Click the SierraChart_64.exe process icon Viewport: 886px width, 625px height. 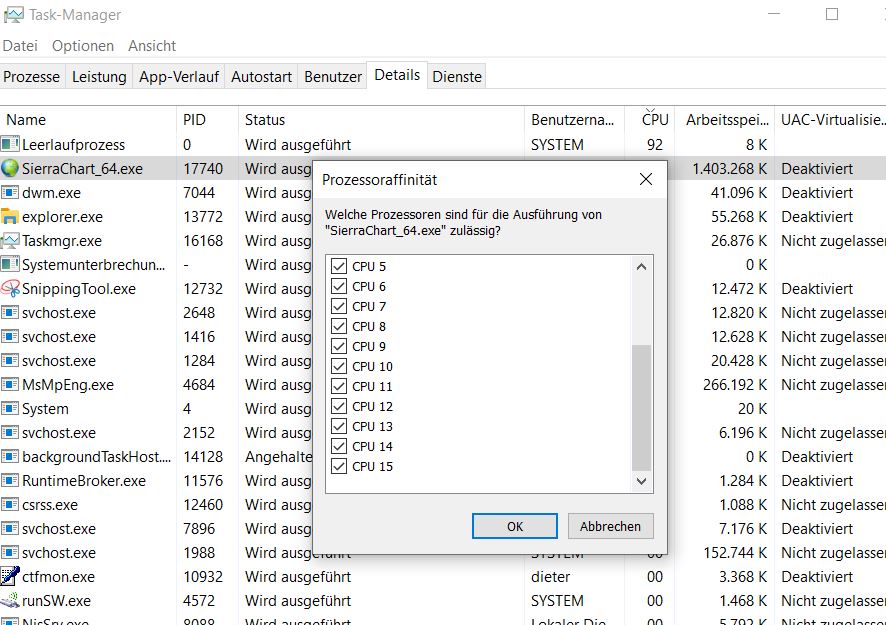(10, 169)
